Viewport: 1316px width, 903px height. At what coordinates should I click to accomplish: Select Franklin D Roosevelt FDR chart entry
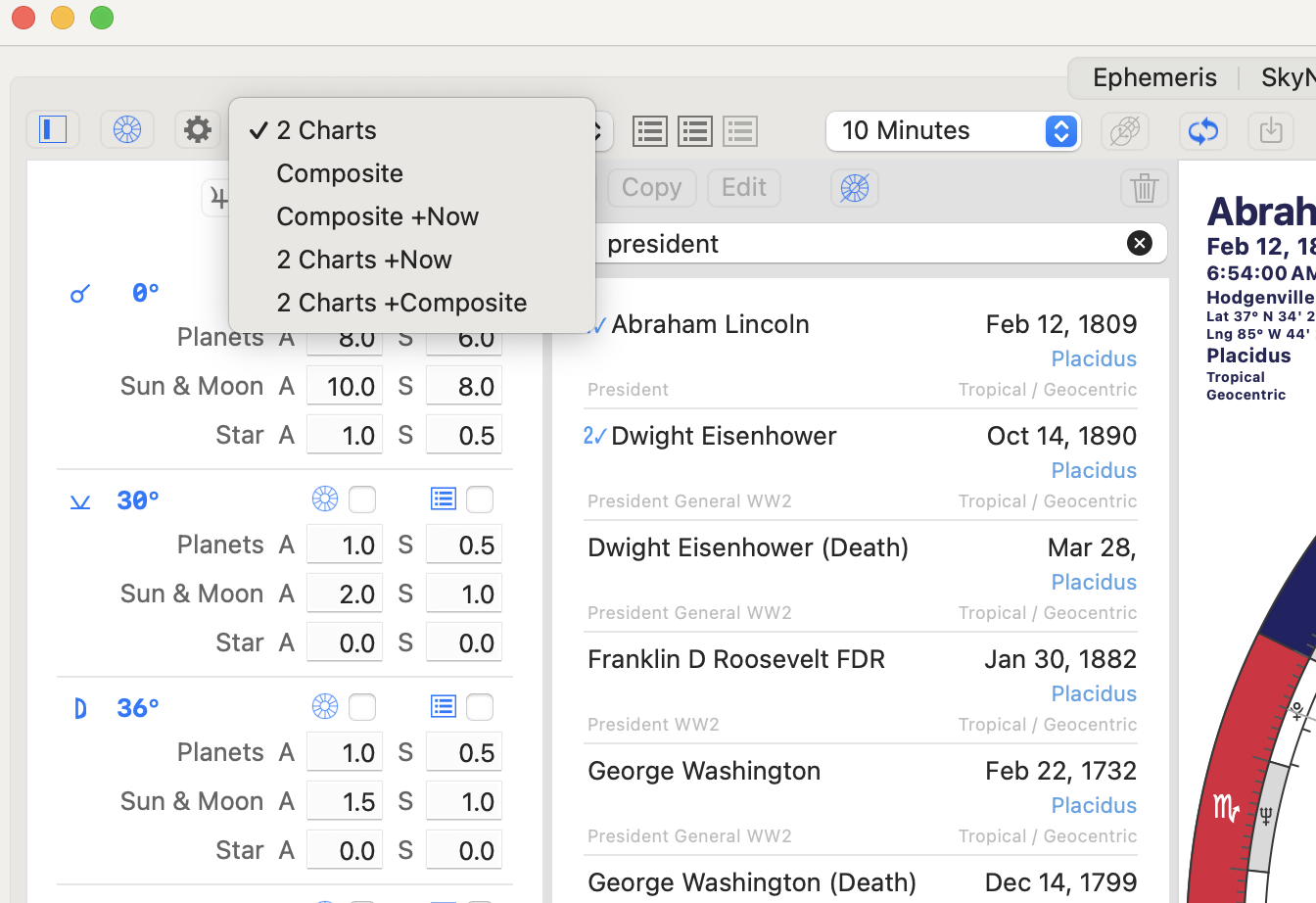(735, 660)
